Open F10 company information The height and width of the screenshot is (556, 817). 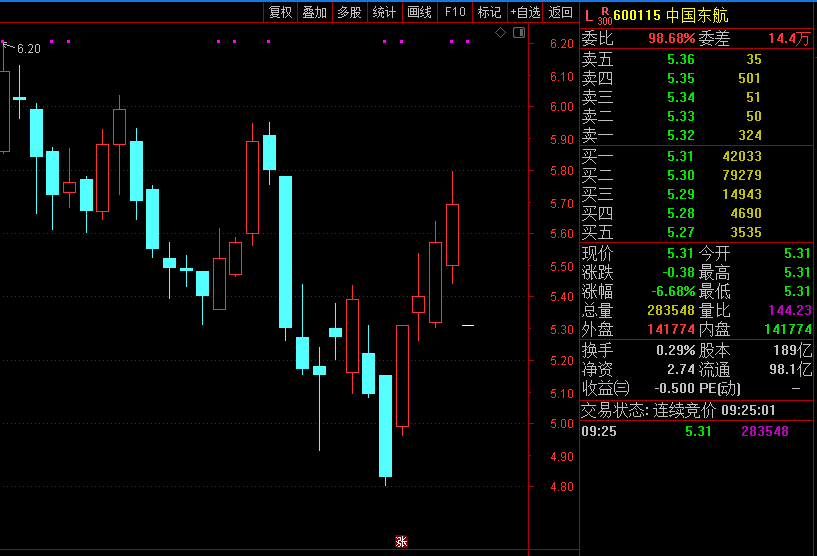coord(455,12)
